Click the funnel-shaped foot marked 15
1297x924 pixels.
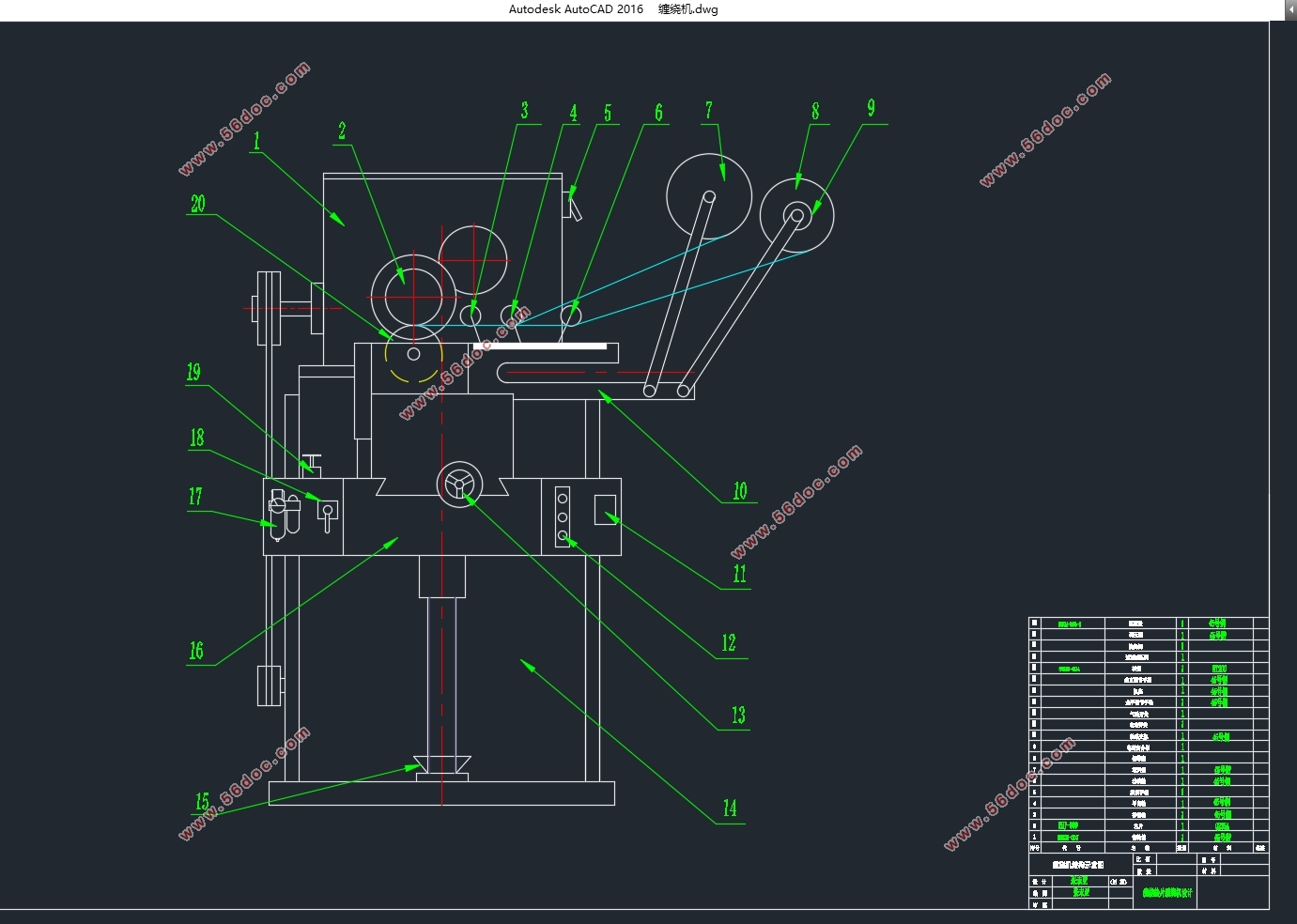441,766
